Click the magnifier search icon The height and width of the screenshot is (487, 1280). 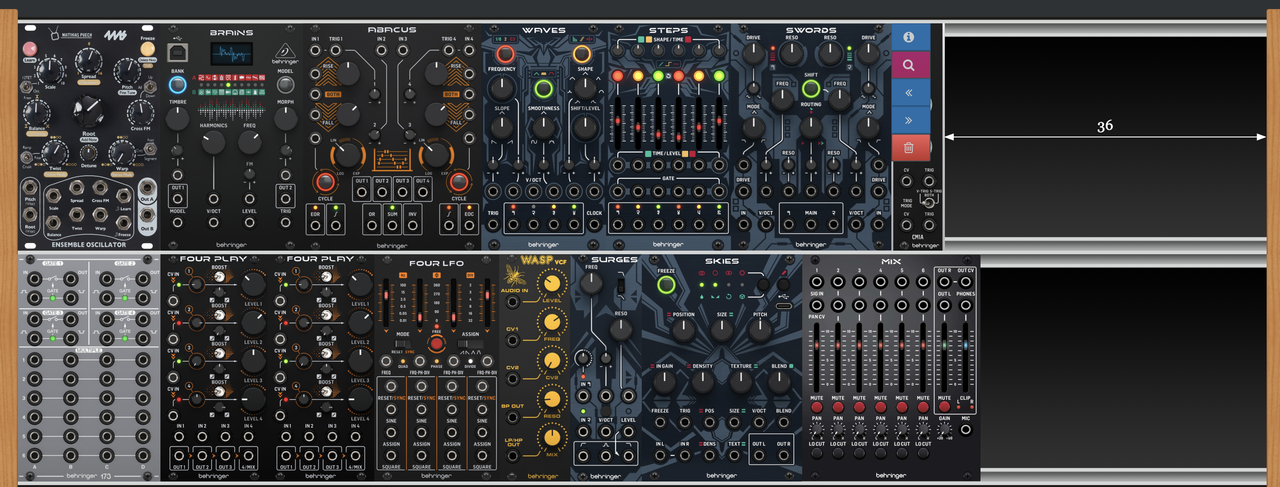coord(910,65)
